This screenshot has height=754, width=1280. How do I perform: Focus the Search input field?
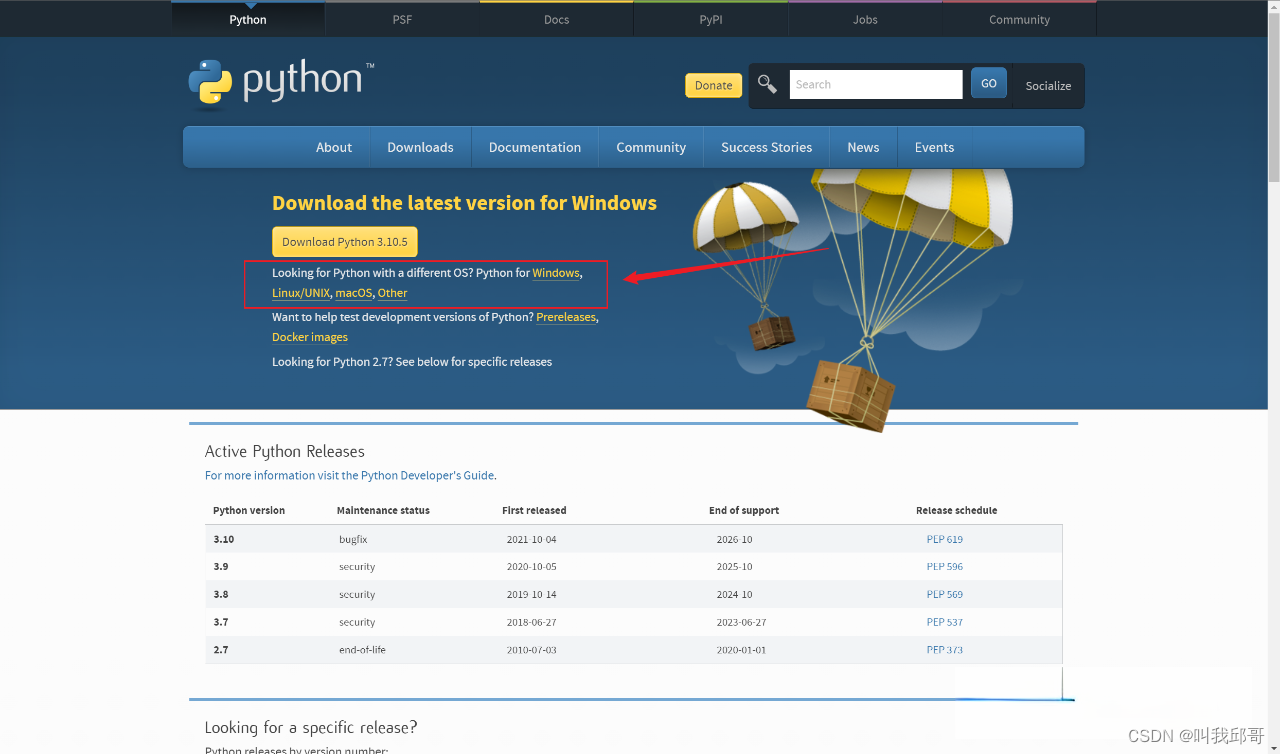[x=876, y=84]
